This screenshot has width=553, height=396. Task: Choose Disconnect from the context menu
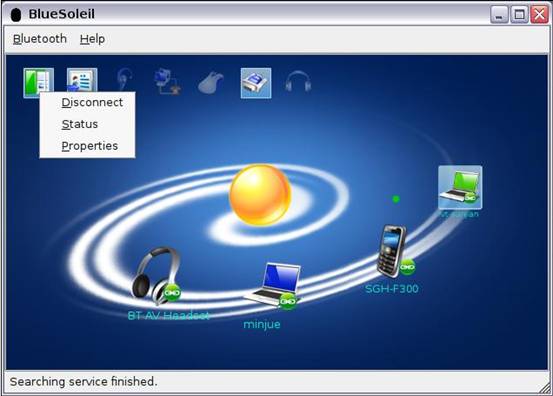[92, 103]
